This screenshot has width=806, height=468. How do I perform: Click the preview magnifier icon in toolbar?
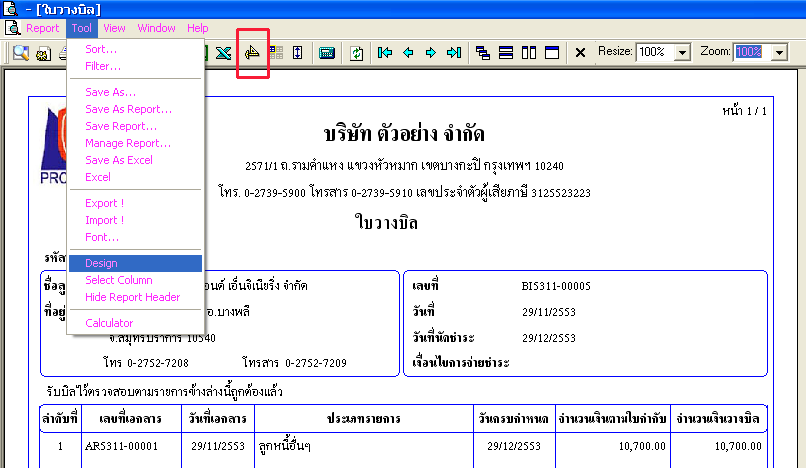coord(21,52)
